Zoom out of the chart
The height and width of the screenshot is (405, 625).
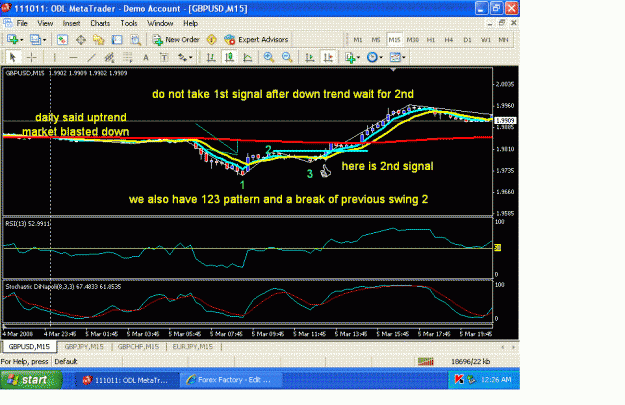coord(287,57)
